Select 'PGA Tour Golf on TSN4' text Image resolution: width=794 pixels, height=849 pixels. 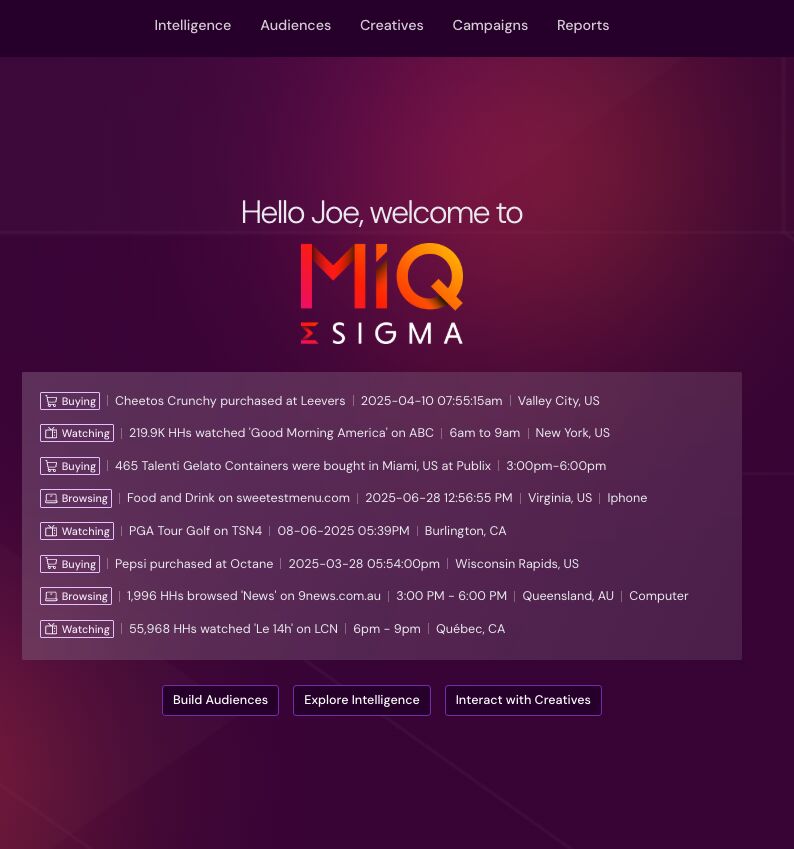(196, 531)
